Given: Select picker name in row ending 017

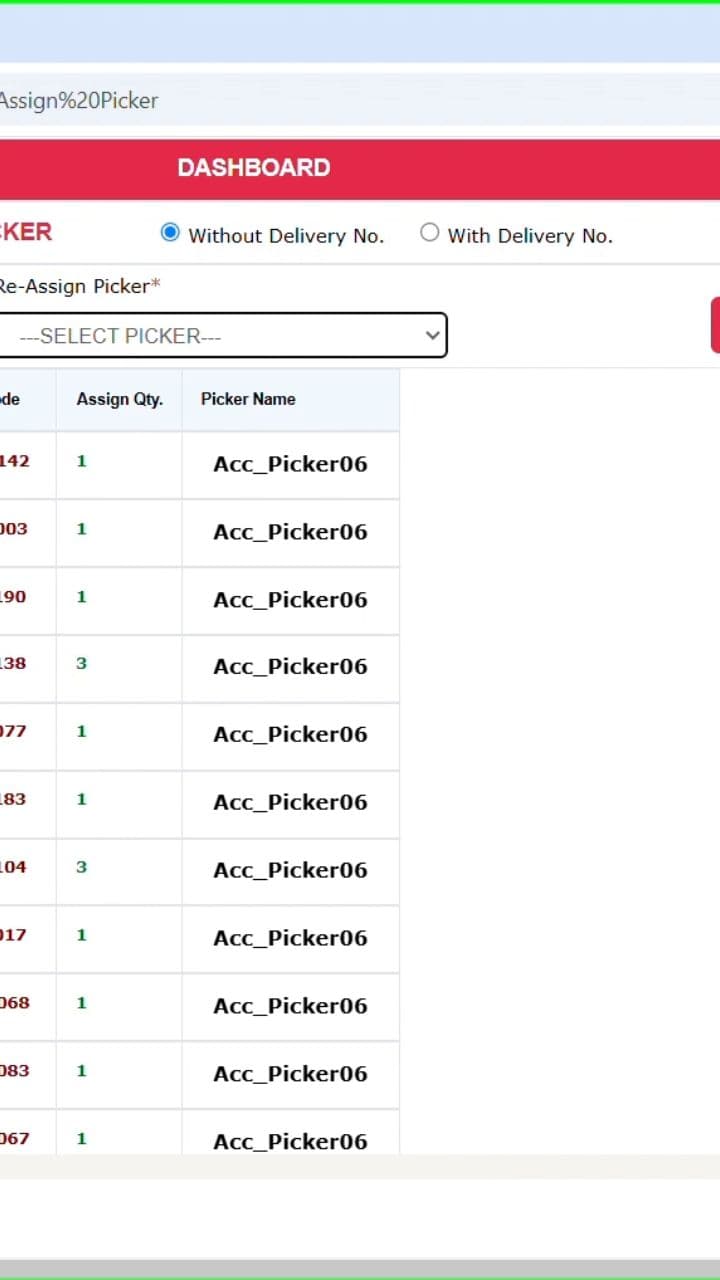Looking at the screenshot, I should point(290,938).
